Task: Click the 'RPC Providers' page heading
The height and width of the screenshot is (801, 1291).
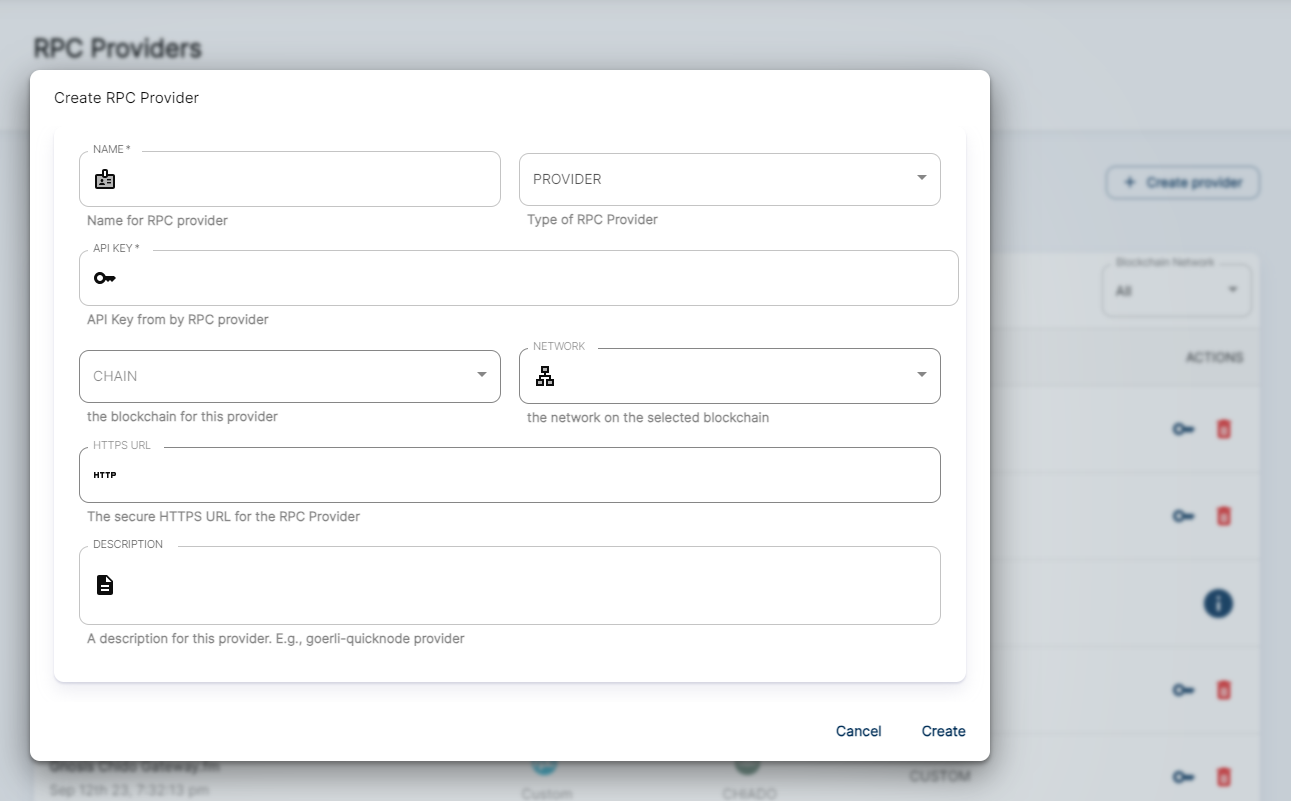Action: tap(118, 48)
